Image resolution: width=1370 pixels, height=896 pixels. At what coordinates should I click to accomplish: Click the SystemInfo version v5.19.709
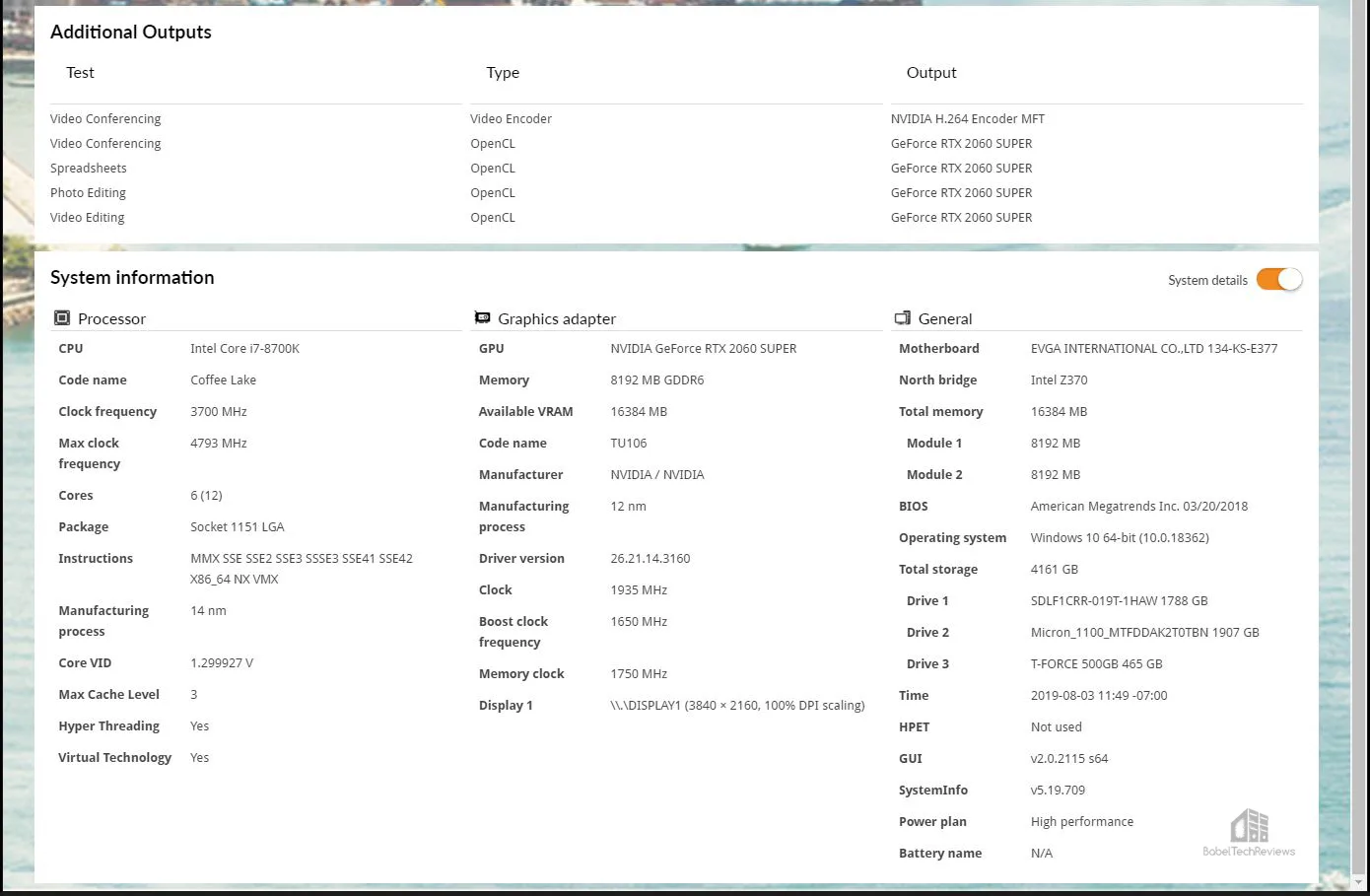tap(1058, 791)
